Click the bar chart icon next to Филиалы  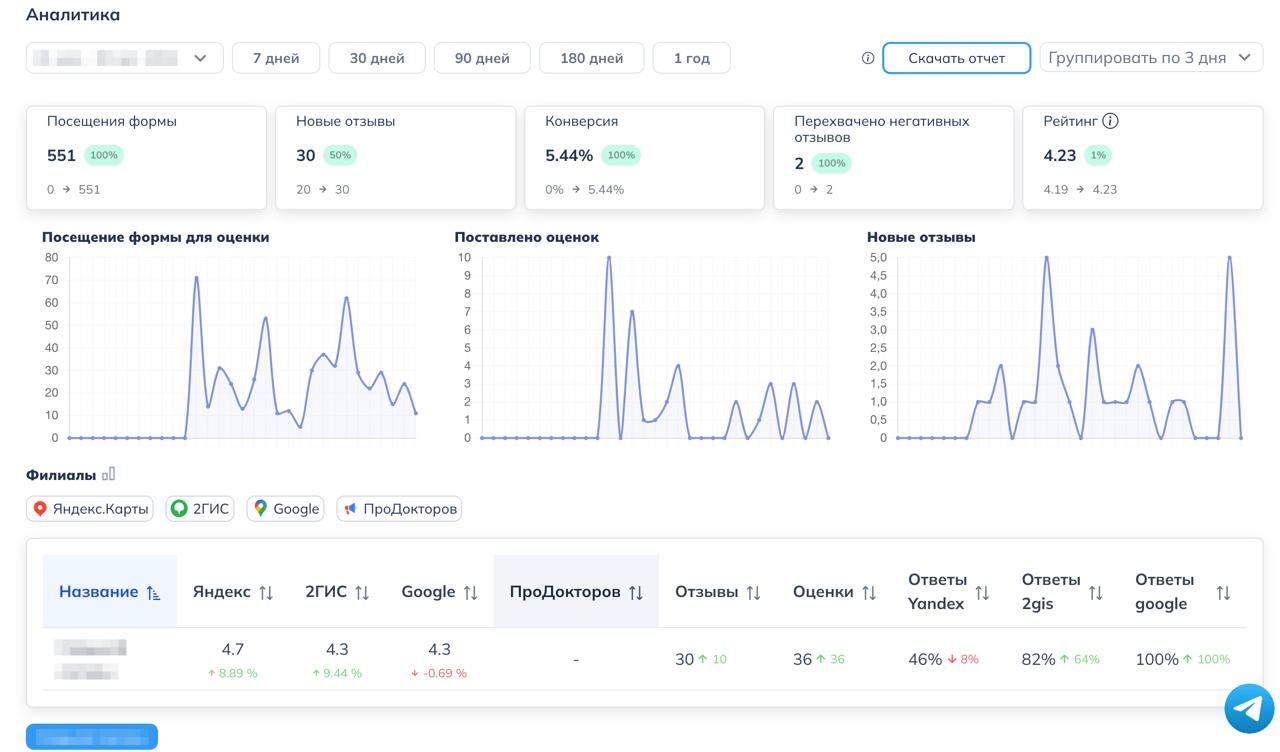(109, 474)
